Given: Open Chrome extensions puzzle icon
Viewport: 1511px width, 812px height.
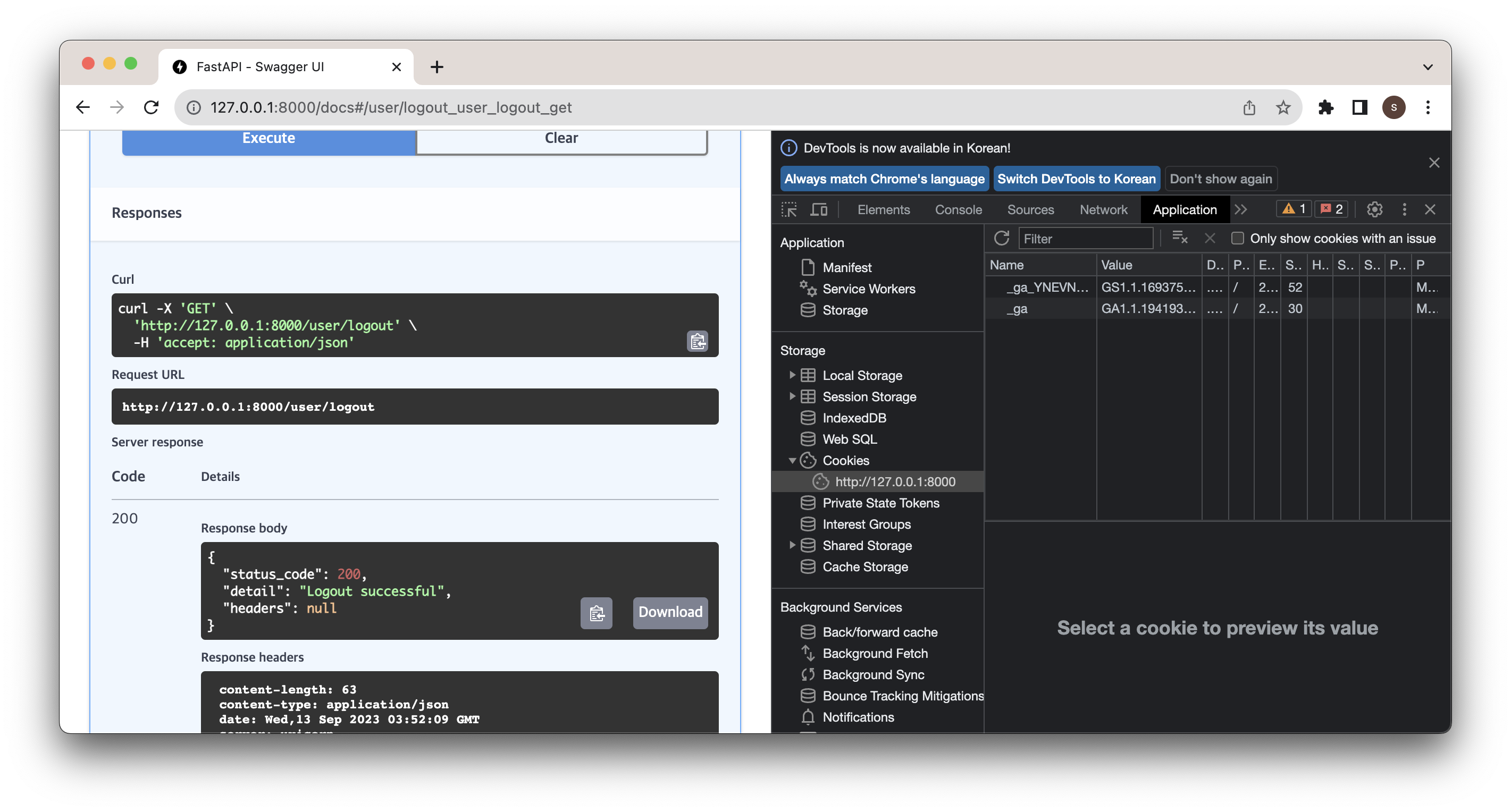Looking at the screenshot, I should point(1325,107).
